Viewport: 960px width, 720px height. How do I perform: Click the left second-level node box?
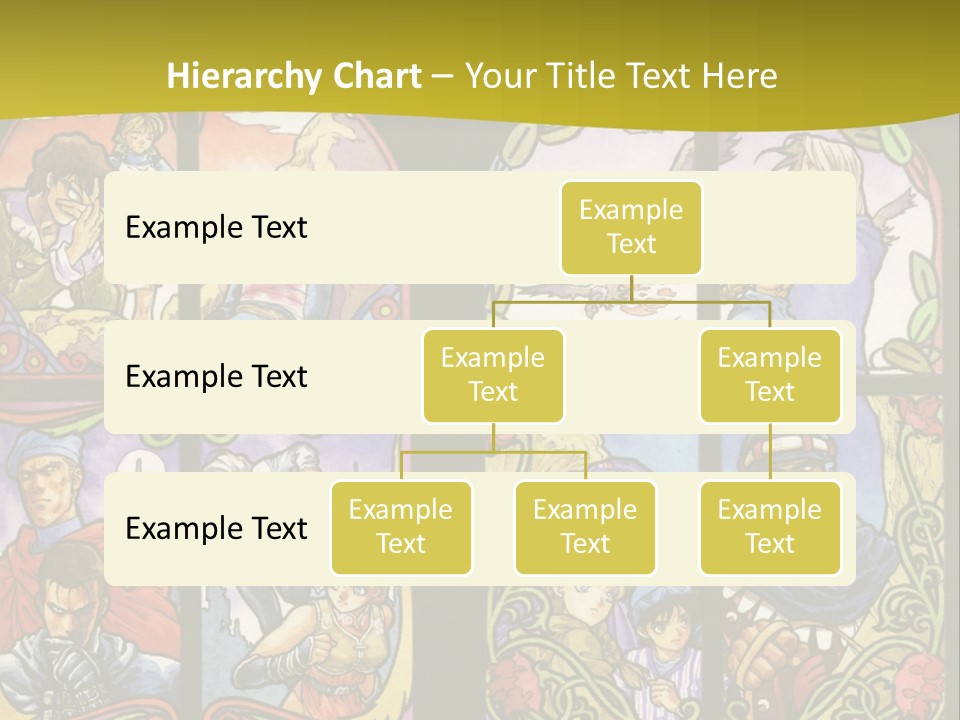click(x=493, y=375)
